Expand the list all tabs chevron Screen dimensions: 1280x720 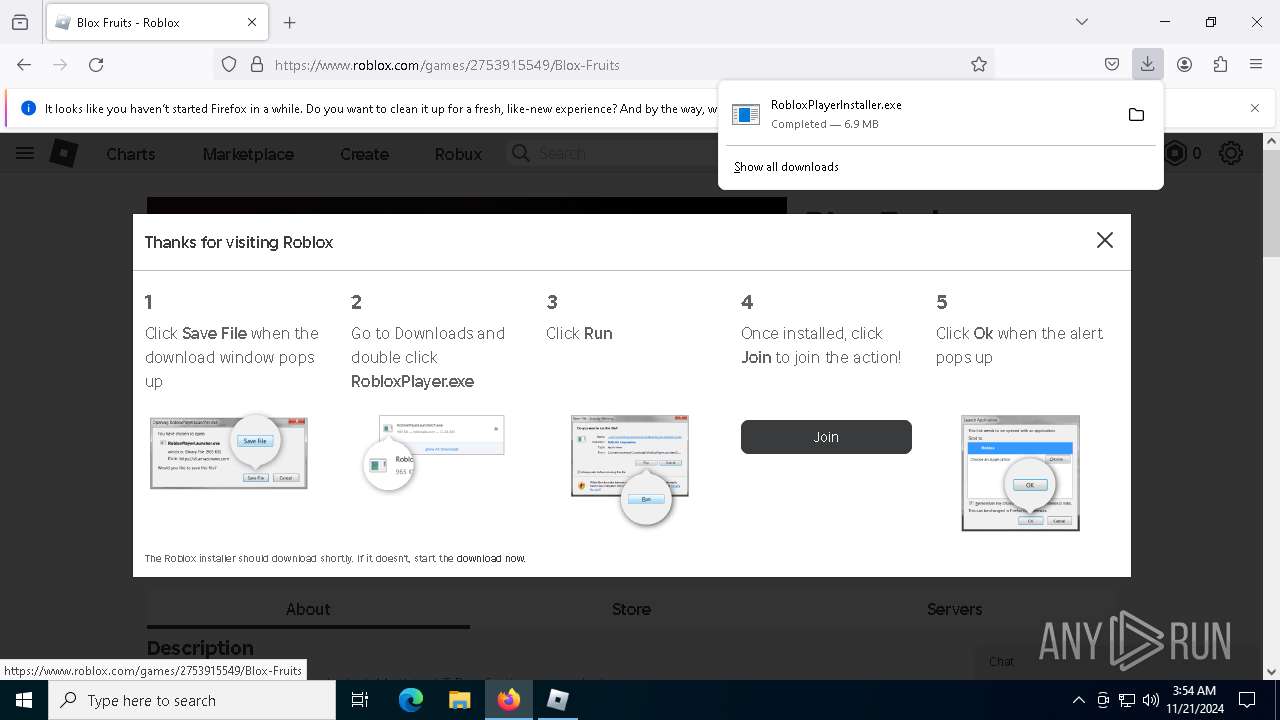coord(1082,22)
